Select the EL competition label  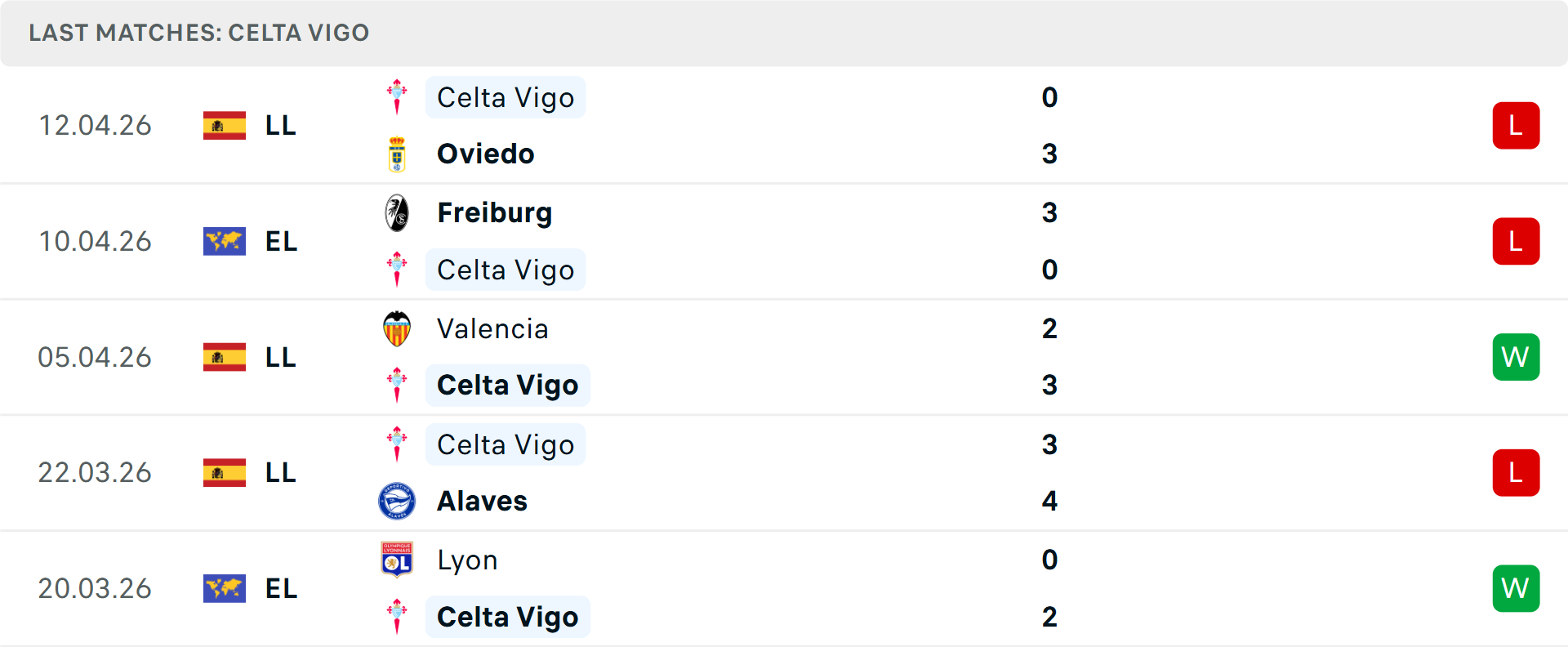[x=280, y=241]
